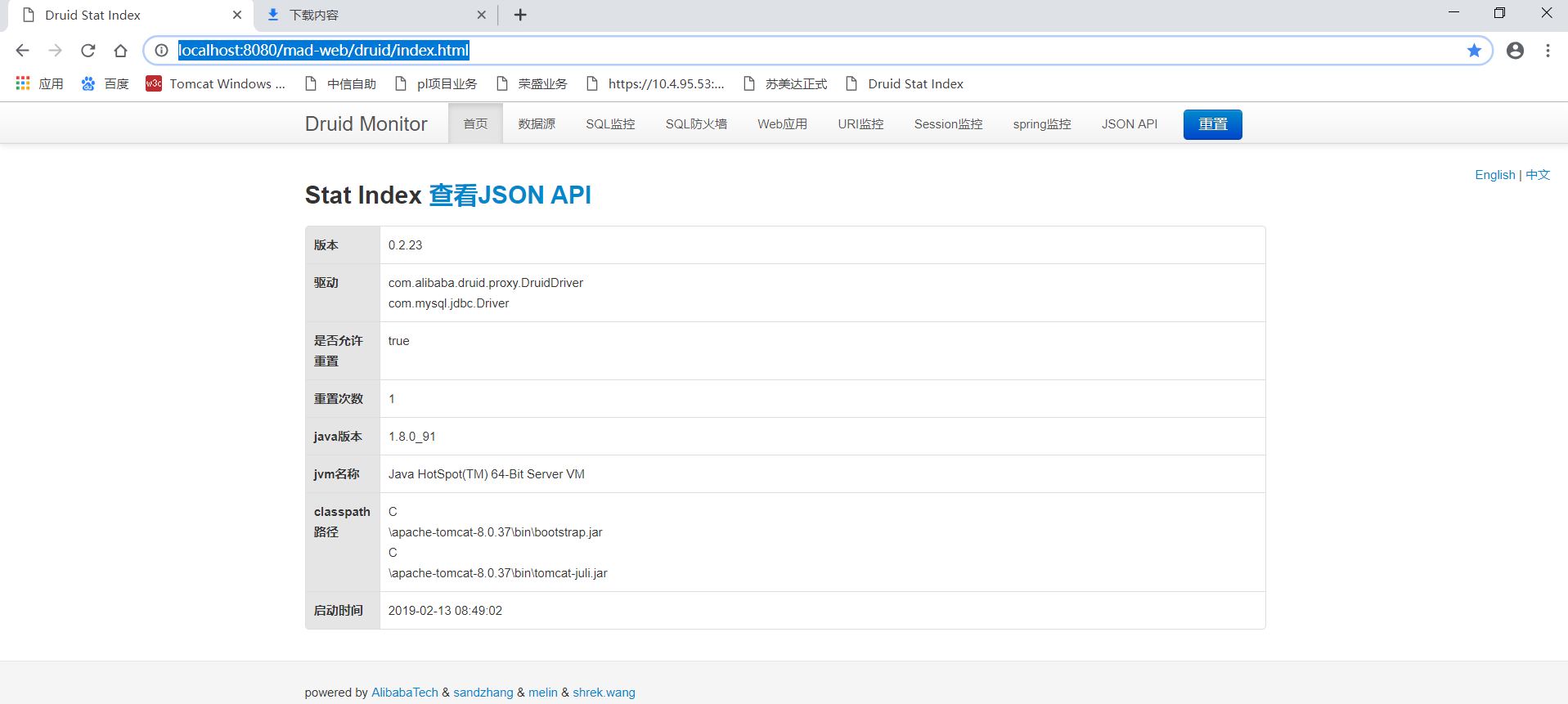Select the 首页 navigation tab
1568x704 pixels.
[475, 123]
